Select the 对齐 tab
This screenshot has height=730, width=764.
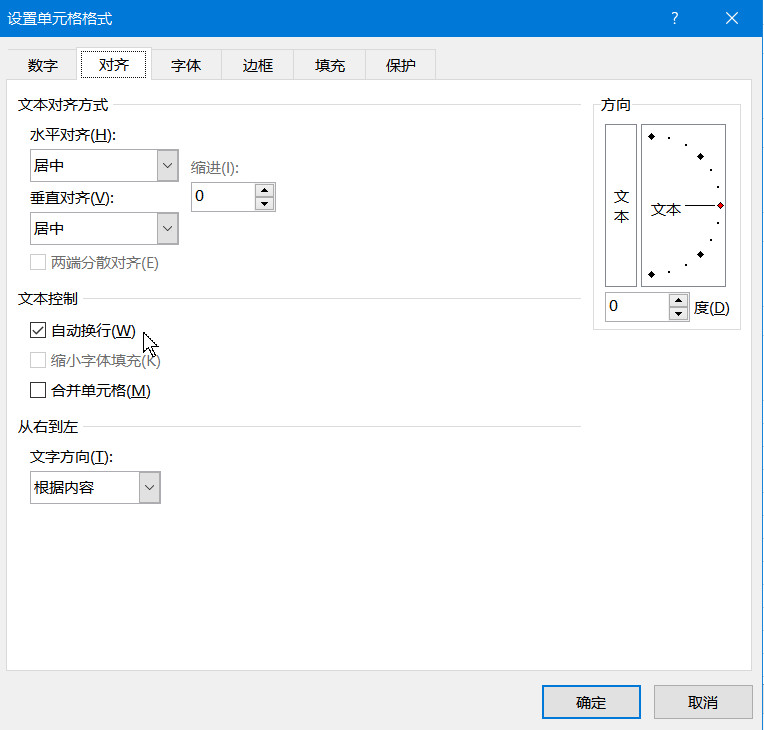(114, 64)
